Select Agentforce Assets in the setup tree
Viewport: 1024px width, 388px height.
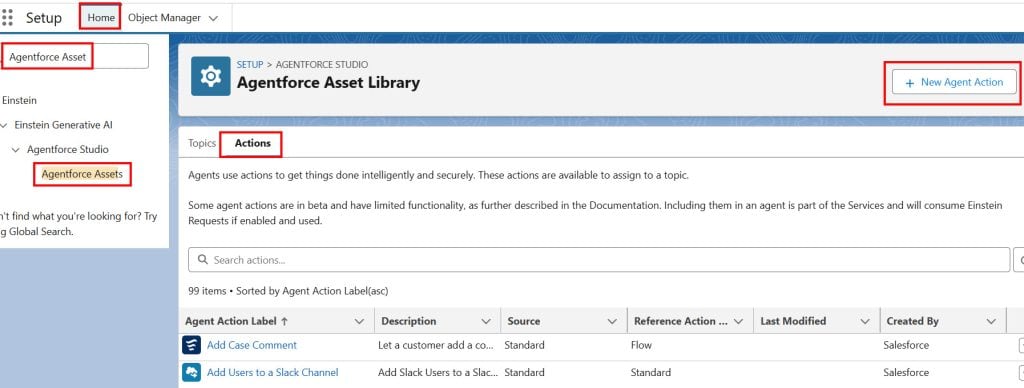(x=82, y=174)
